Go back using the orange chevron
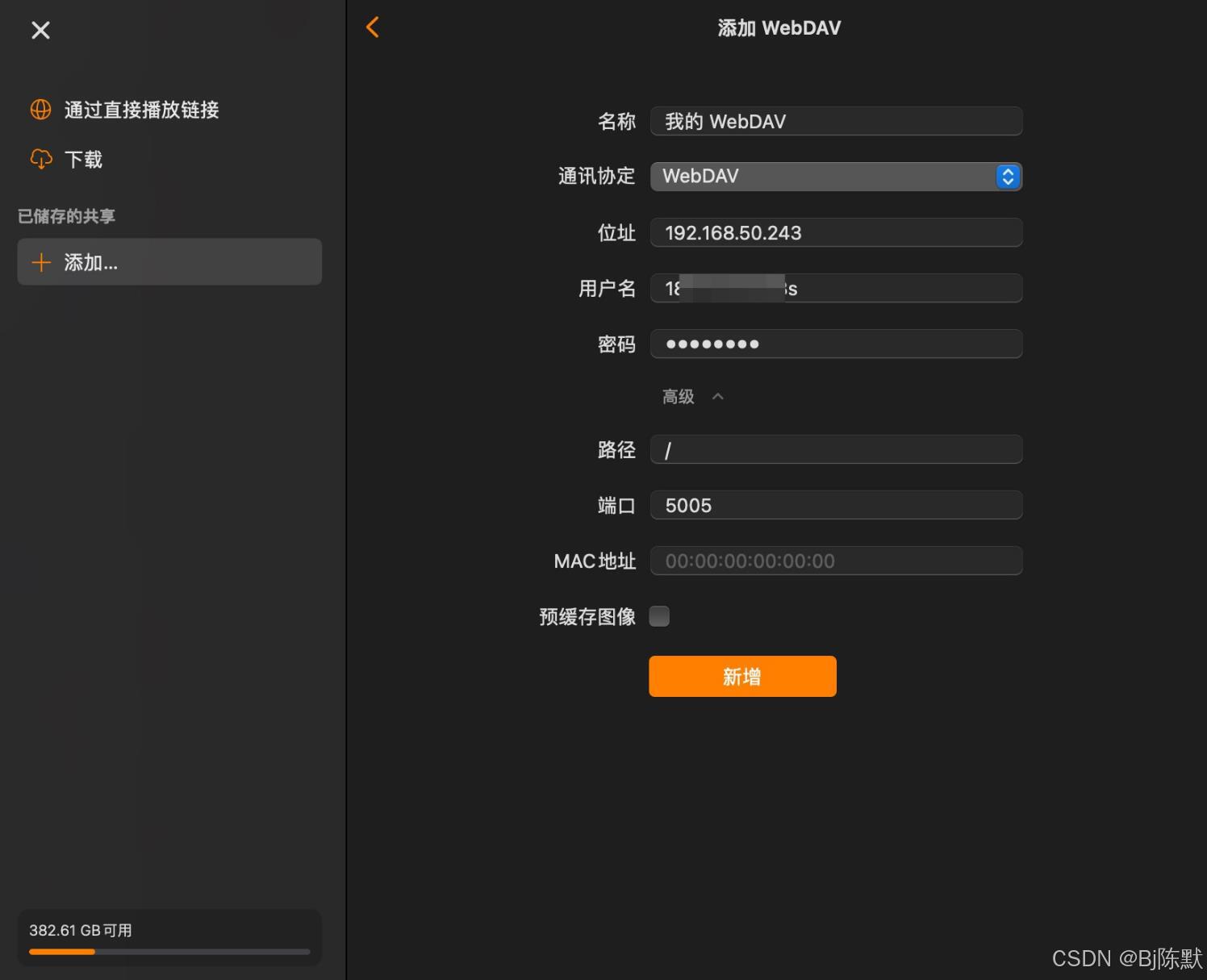Screen dimensions: 1207x980 click(372, 27)
